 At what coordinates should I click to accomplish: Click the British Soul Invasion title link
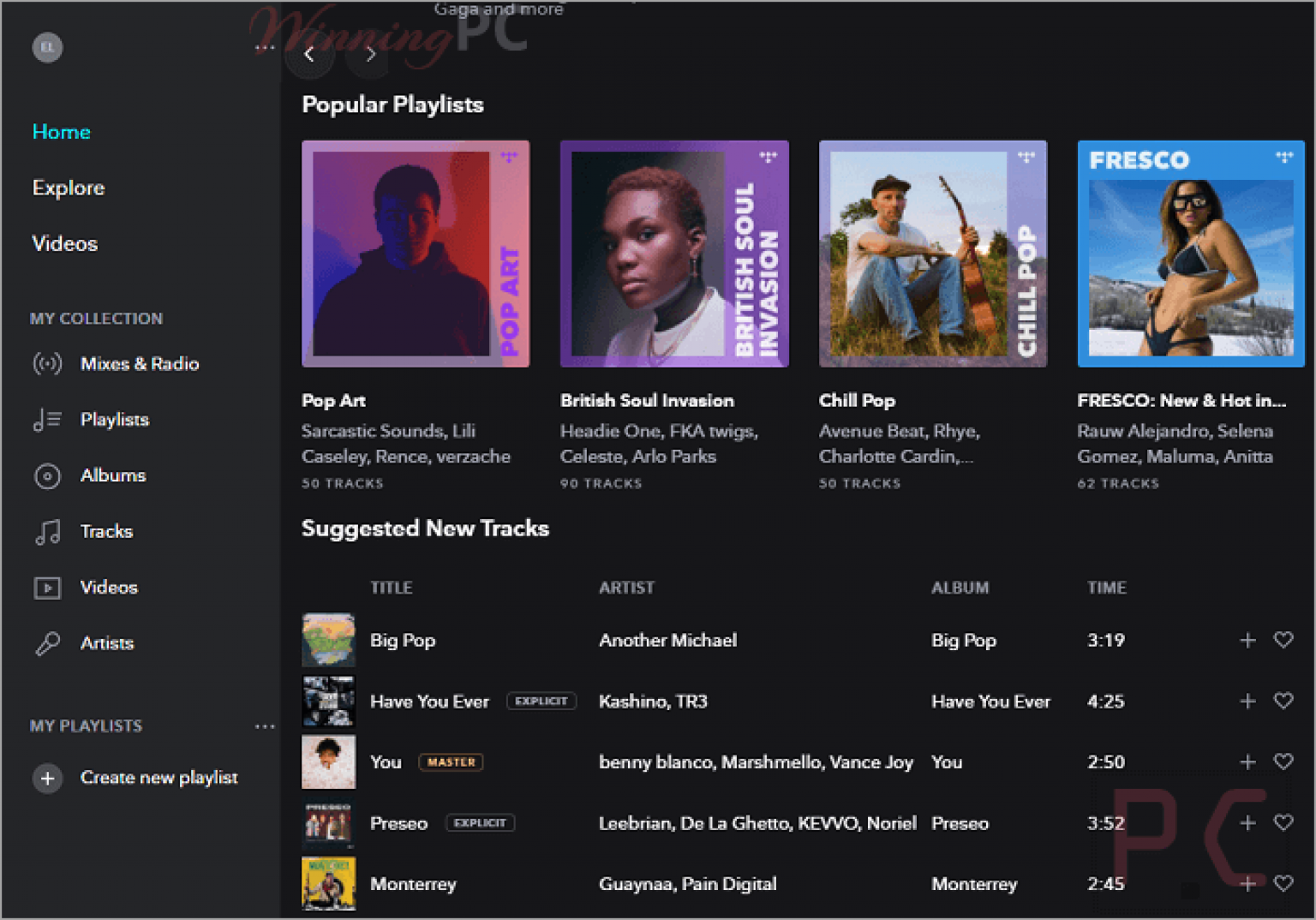tap(647, 400)
